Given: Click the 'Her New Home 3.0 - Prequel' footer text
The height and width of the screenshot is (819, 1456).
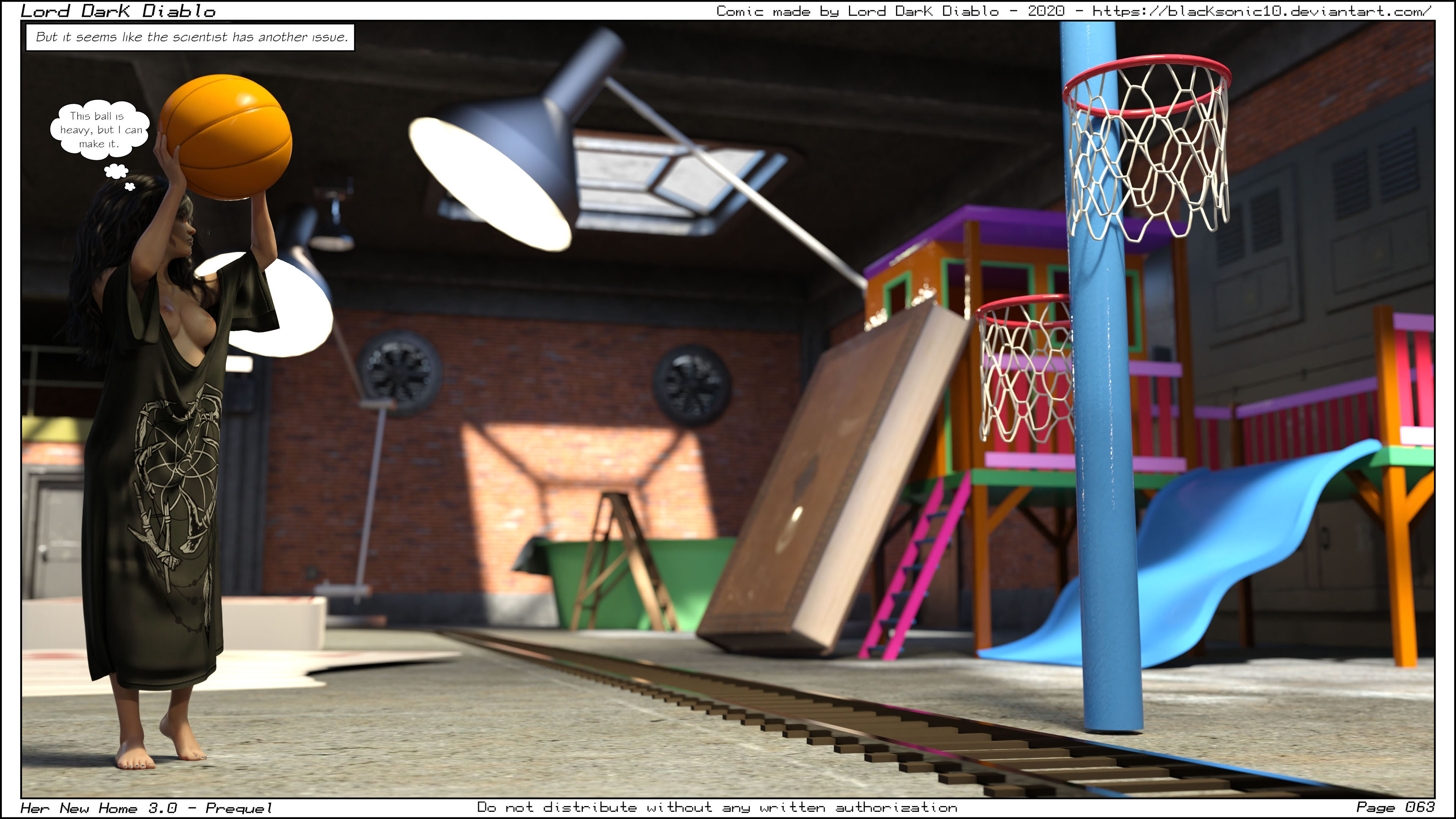Looking at the screenshot, I should click(x=146, y=808).
